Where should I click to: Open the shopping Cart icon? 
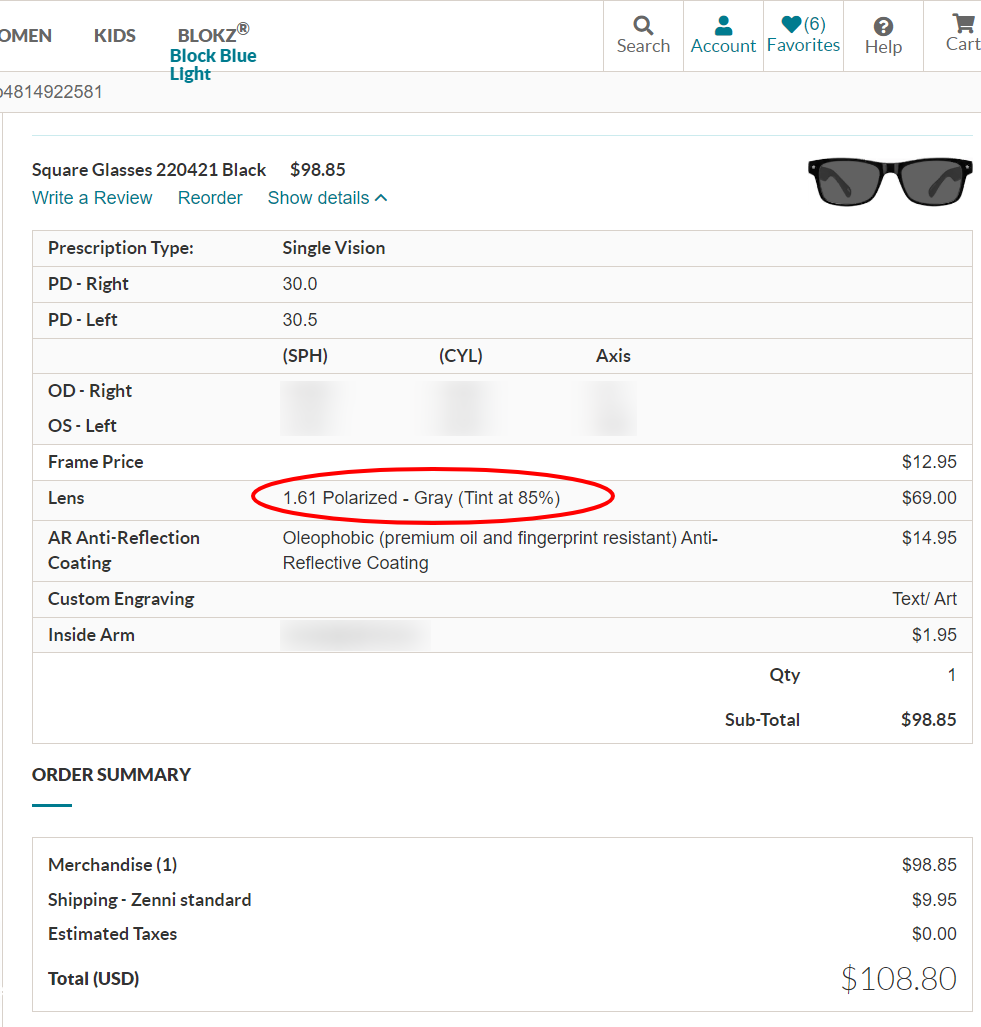pyautogui.click(x=963, y=24)
